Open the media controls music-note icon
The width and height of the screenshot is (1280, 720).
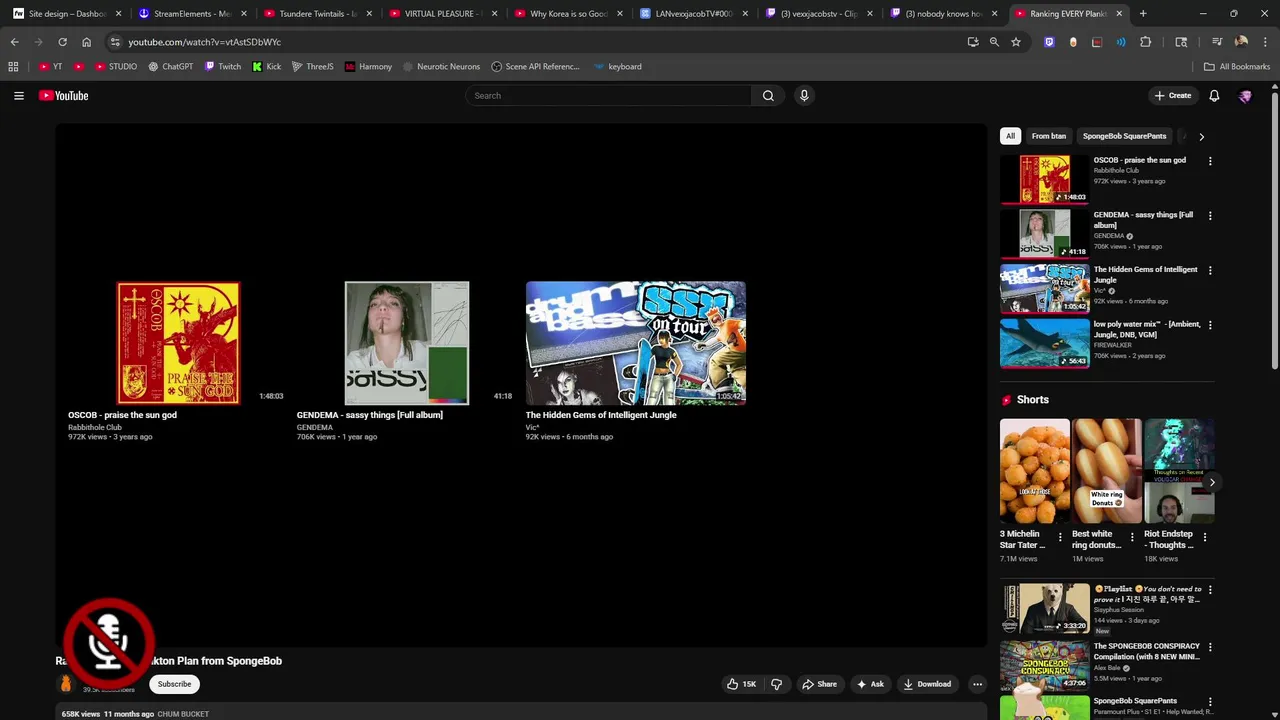tap(1217, 42)
